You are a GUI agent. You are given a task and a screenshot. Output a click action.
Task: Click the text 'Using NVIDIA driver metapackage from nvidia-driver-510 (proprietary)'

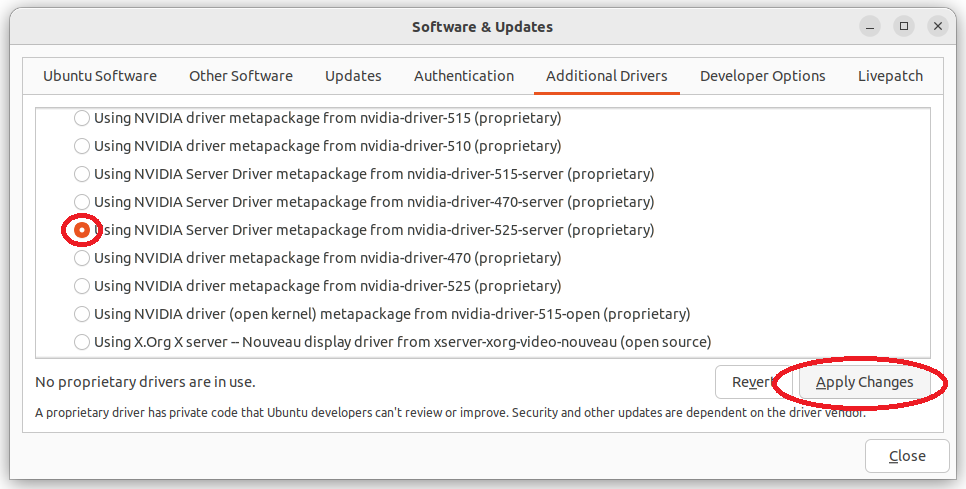coord(327,146)
